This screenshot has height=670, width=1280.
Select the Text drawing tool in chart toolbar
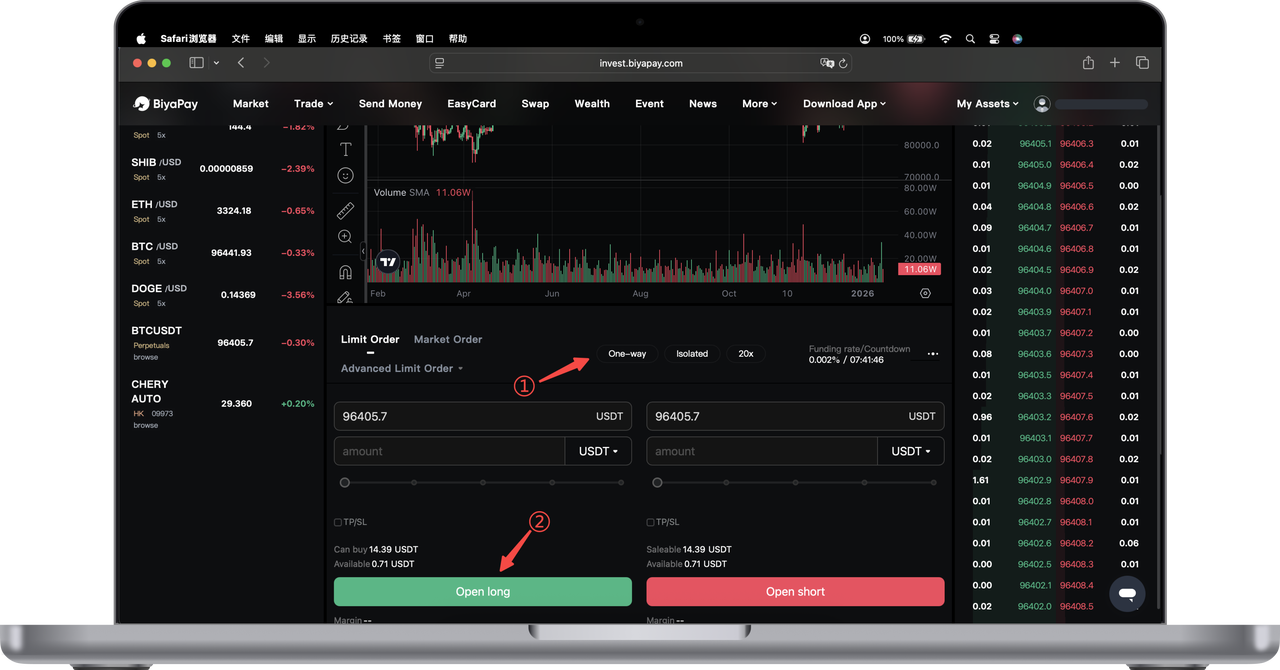345,149
